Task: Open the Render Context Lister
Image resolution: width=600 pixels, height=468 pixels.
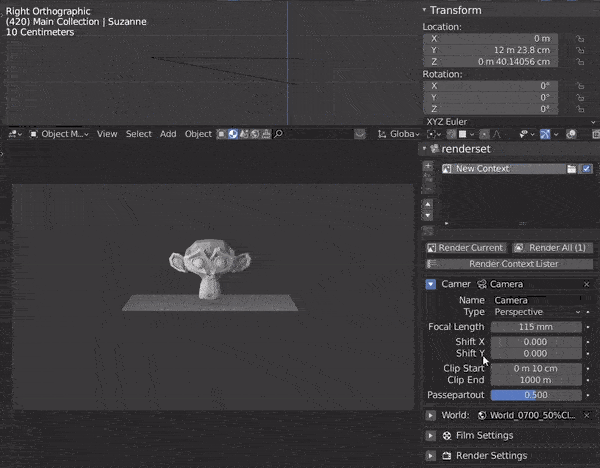Action: [x=509, y=264]
